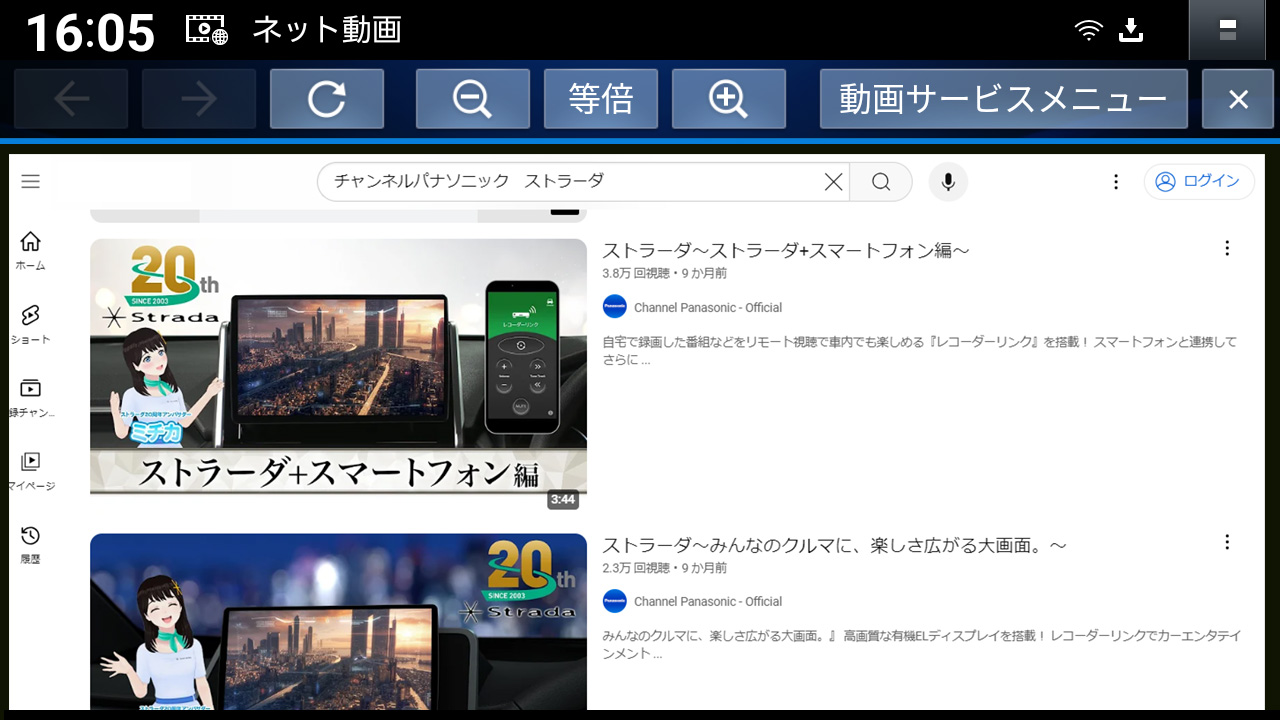Open 動画サービスメニュー
The width and height of the screenshot is (1280, 720).
tap(1003, 99)
